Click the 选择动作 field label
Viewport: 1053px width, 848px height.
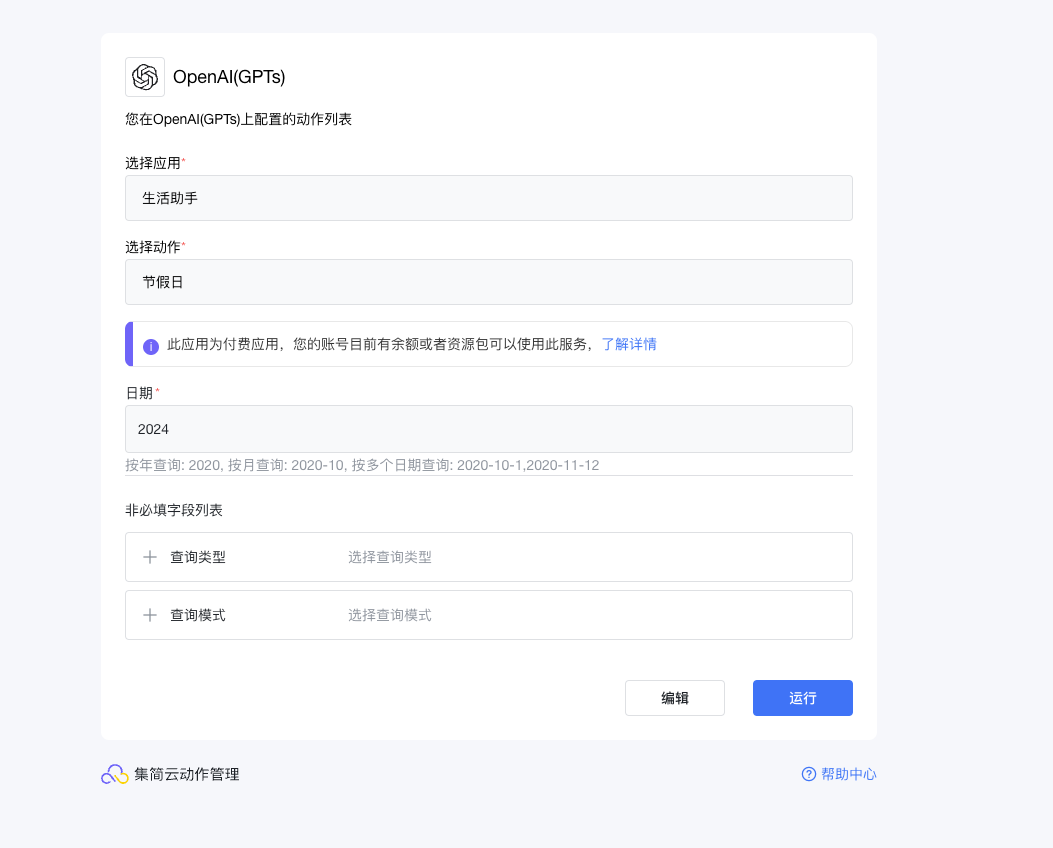153,247
